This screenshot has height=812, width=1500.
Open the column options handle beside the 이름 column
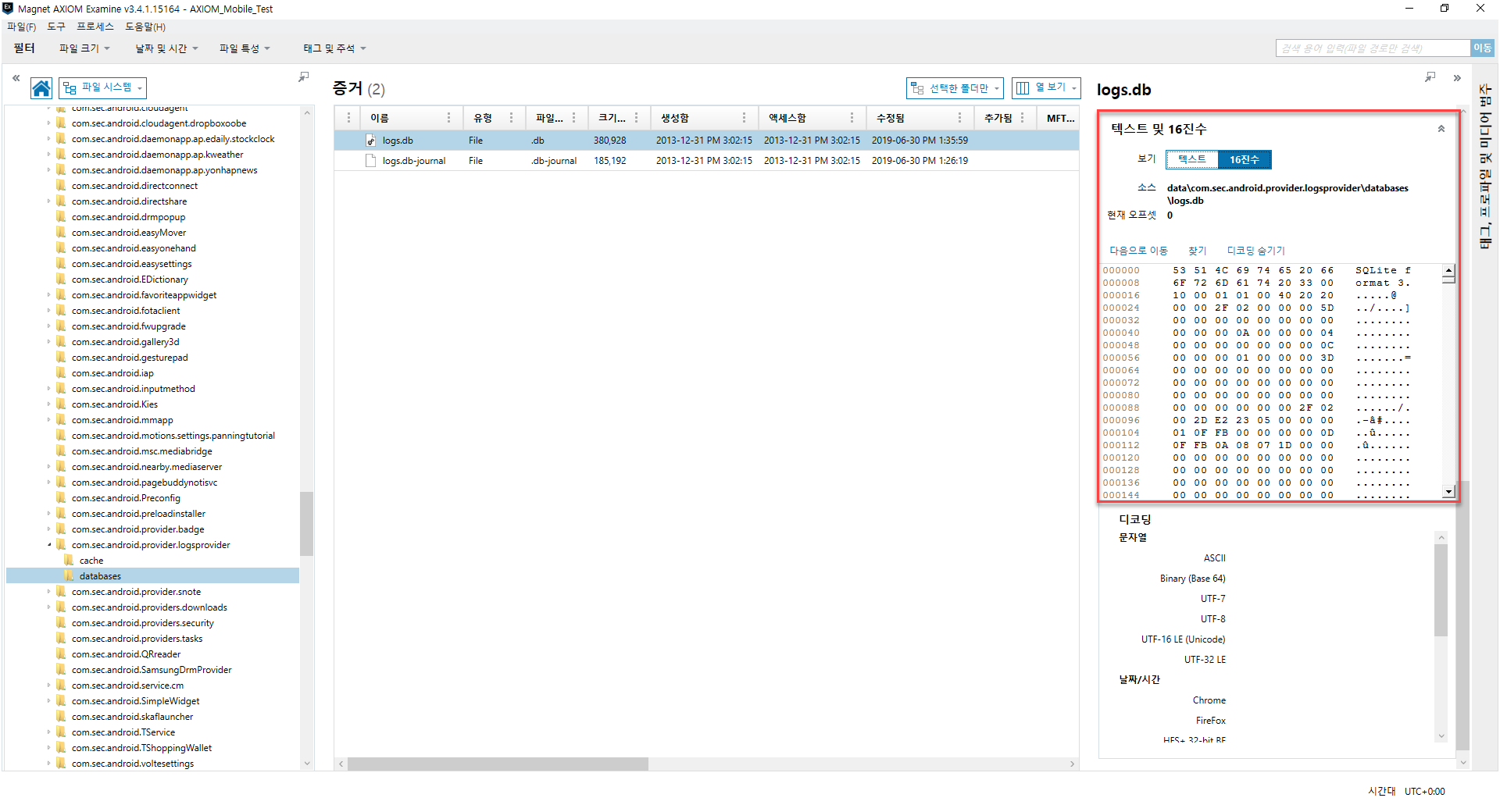coord(348,118)
